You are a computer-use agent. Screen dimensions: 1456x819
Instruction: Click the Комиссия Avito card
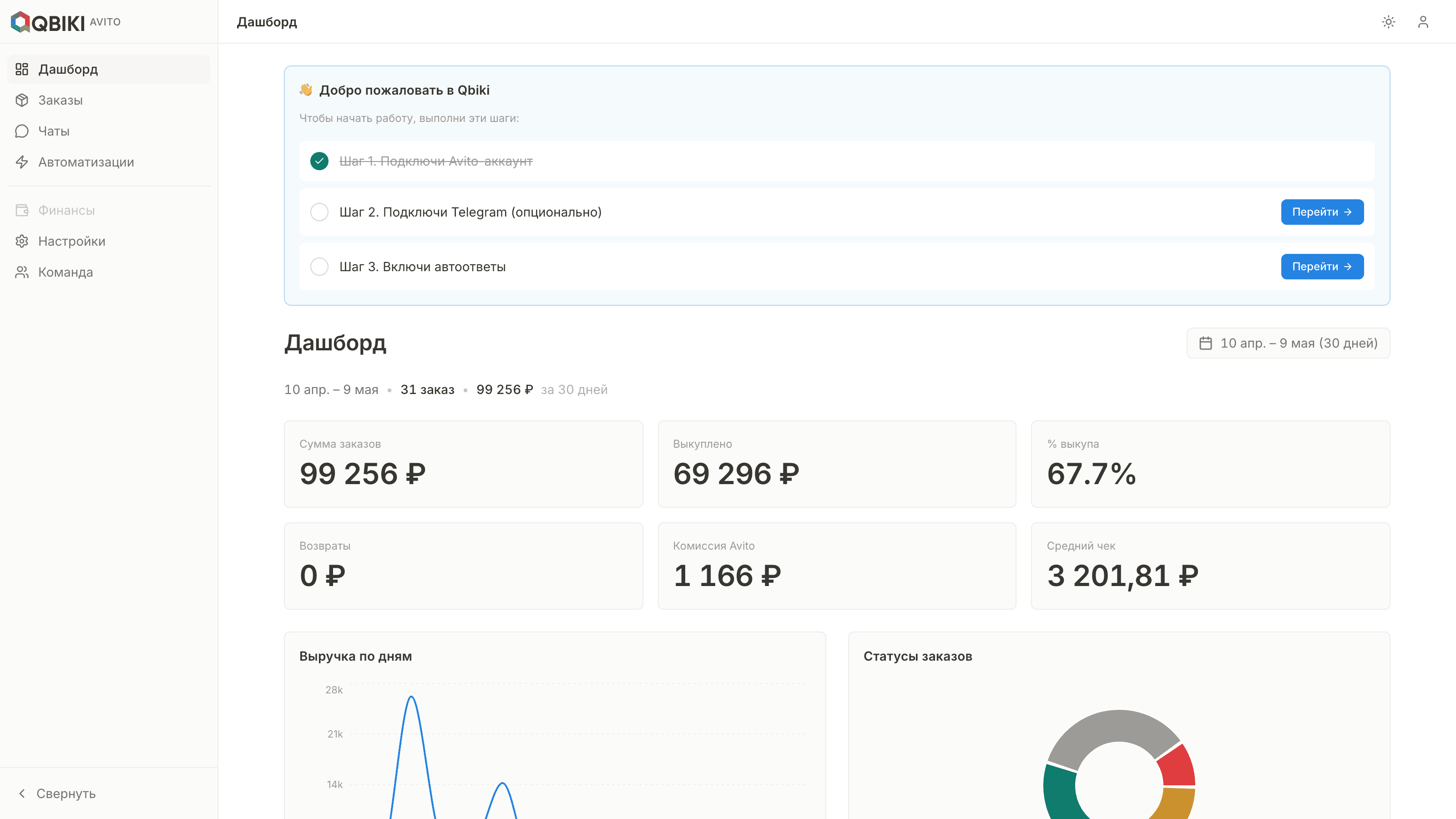837,566
